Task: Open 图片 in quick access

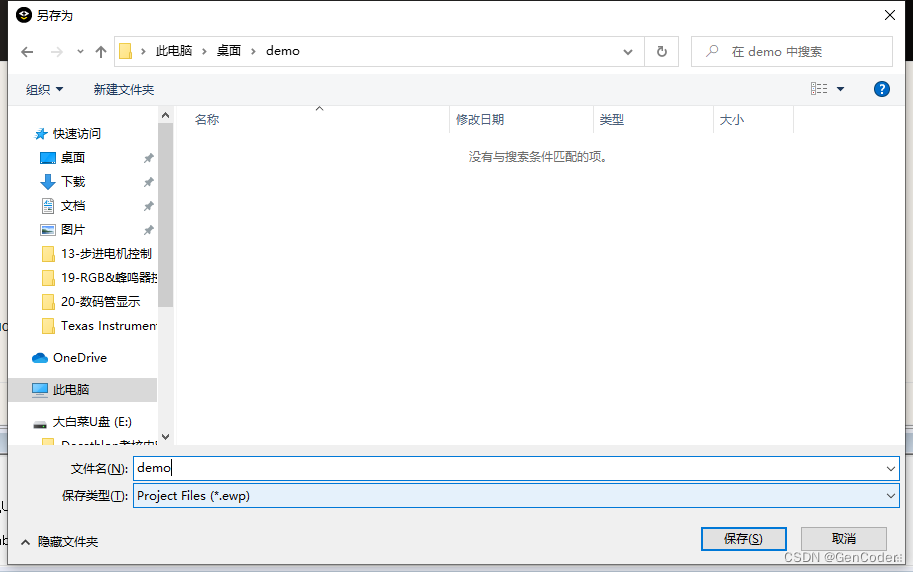Action: (73, 229)
